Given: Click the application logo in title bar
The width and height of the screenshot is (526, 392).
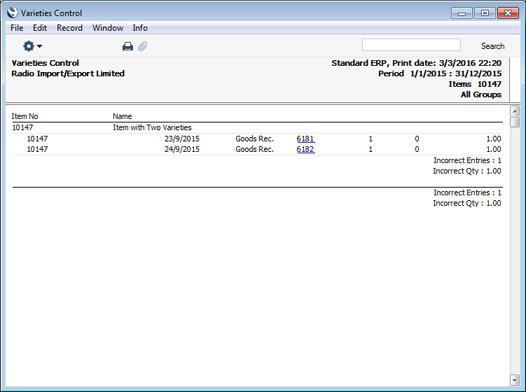Looking at the screenshot, I should click(12, 13).
